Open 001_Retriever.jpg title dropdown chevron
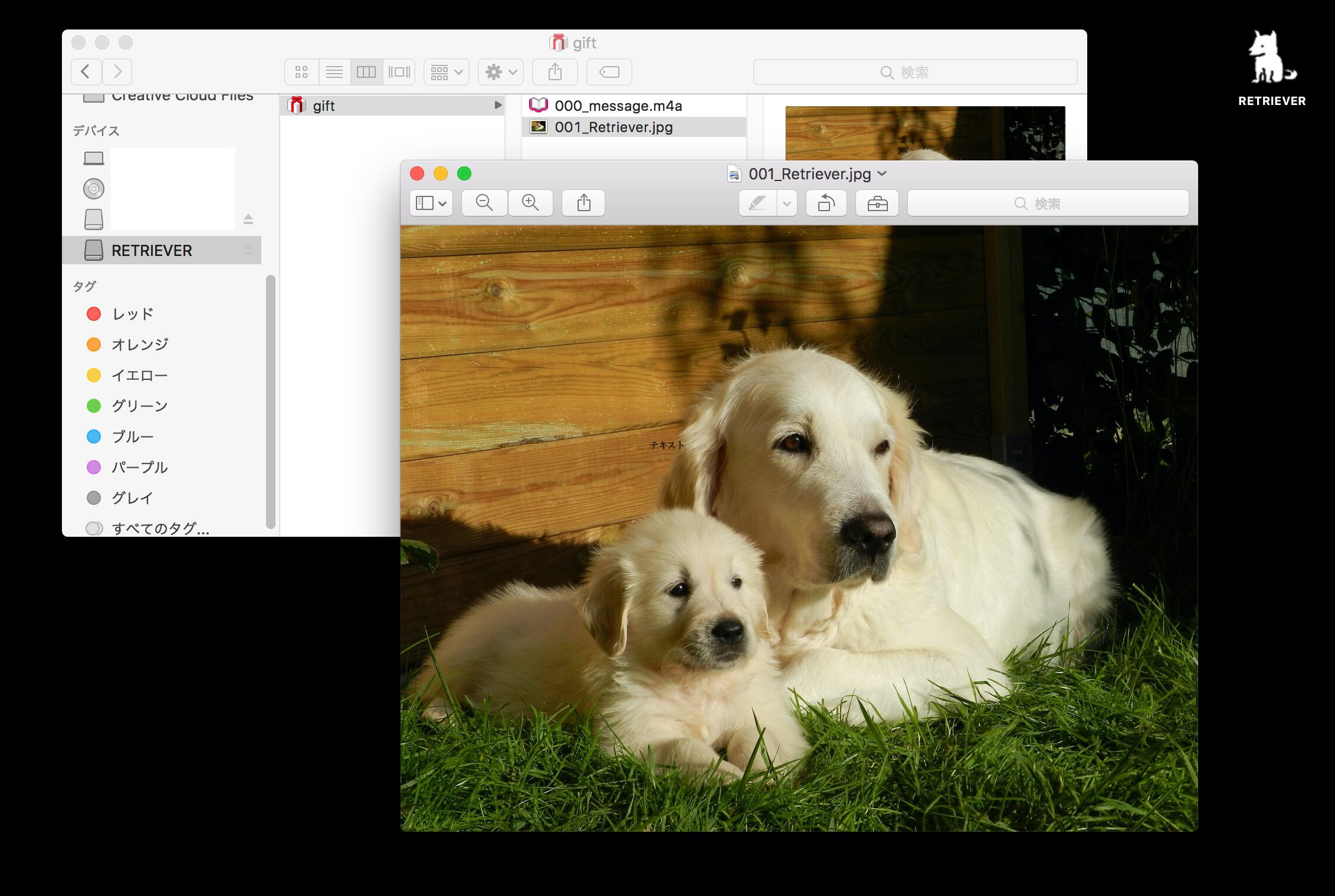The width and height of the screenshot is (1335, 896). (x=882, y=173)
